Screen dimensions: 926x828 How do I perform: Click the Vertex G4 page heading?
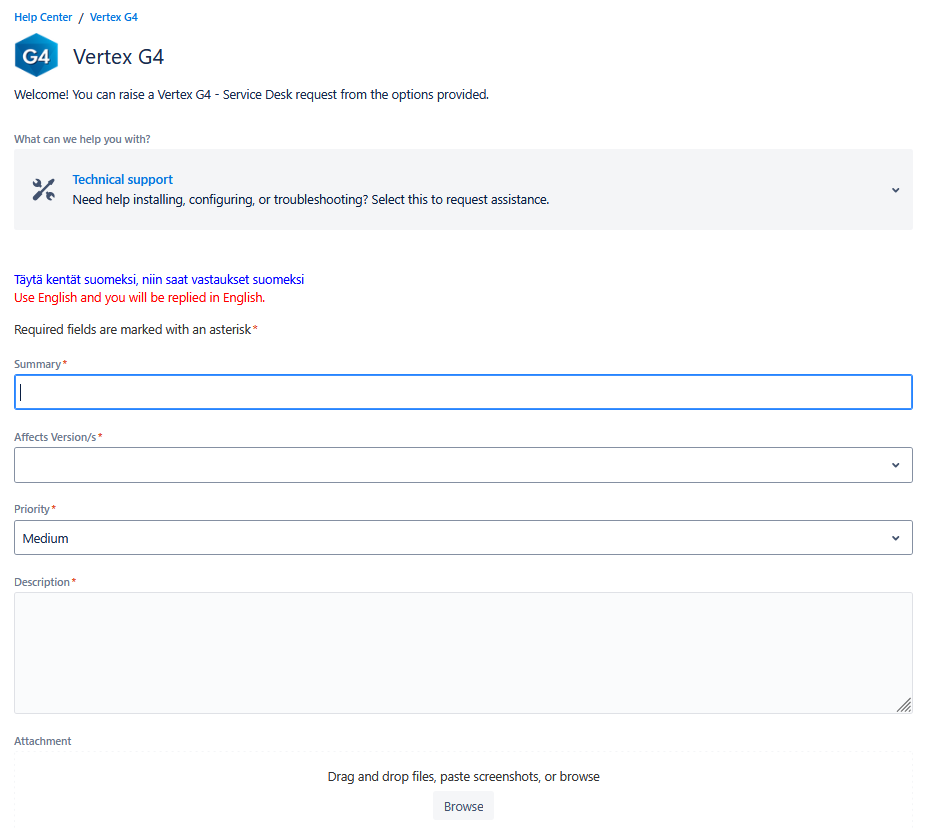(x=118, y=57)
